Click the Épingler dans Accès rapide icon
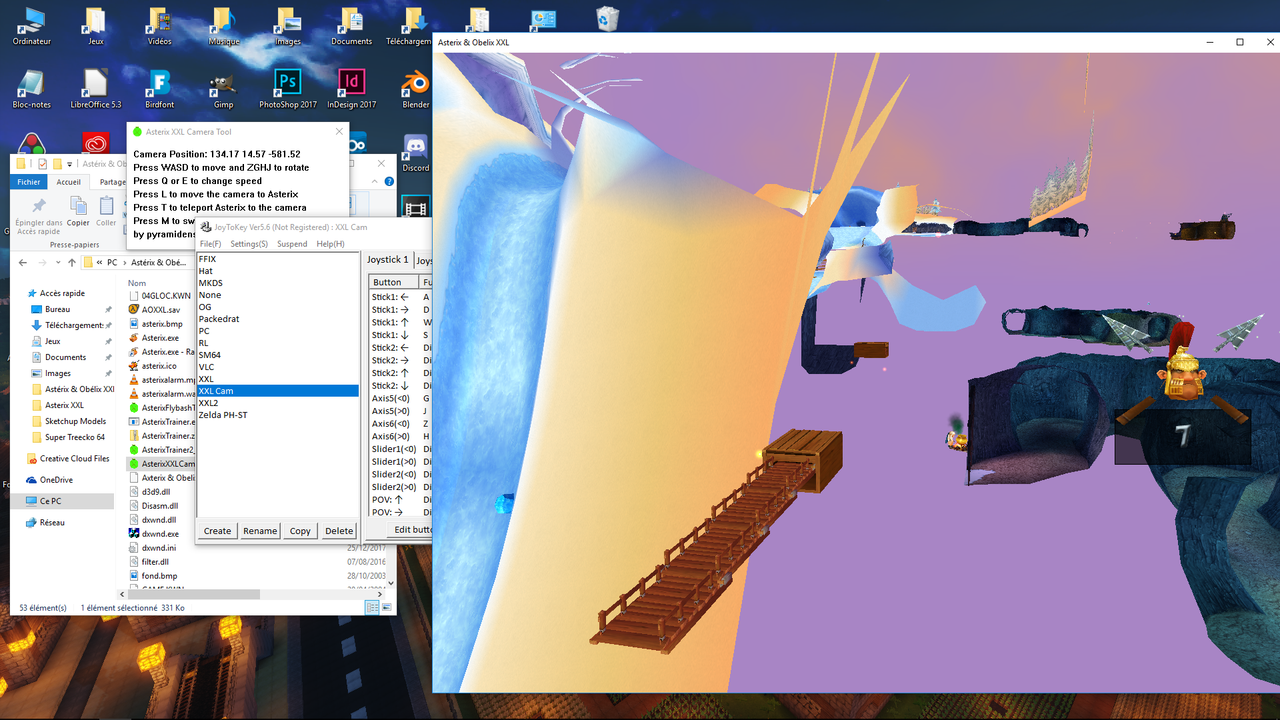Viewport: 1280px width, 720px height. pyautogui.click(x=38, y=206)
